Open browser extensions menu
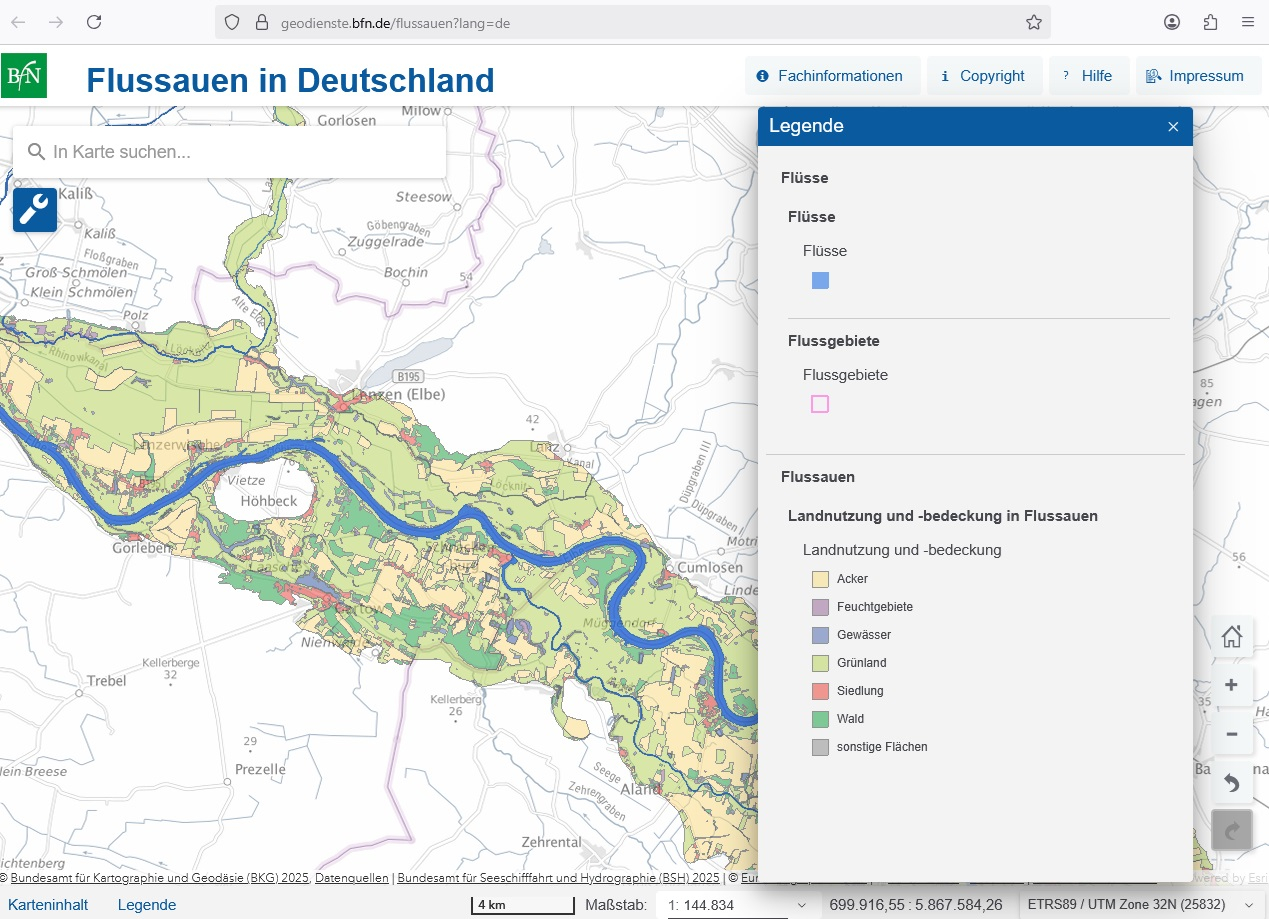This screenshot has height=919, width=1269. 1210,22
